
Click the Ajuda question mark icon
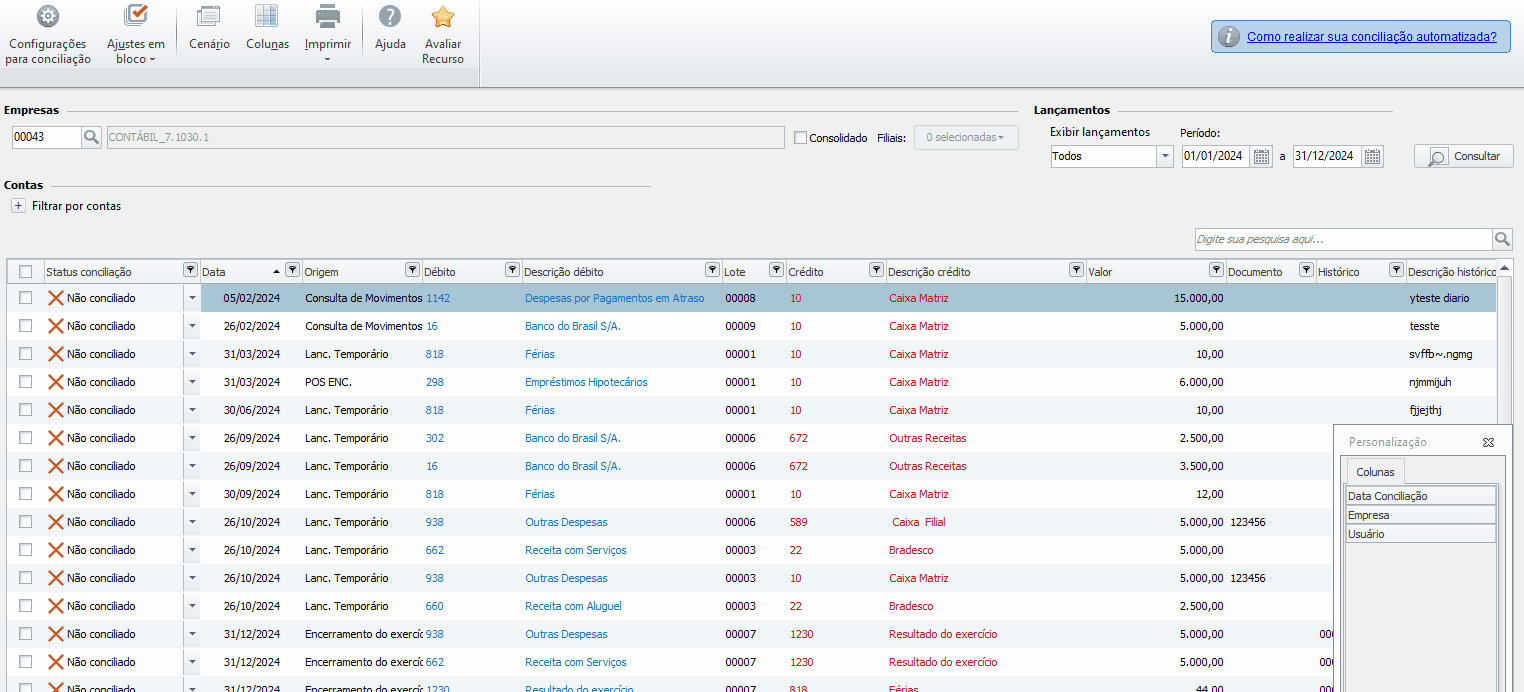[390, 17]
